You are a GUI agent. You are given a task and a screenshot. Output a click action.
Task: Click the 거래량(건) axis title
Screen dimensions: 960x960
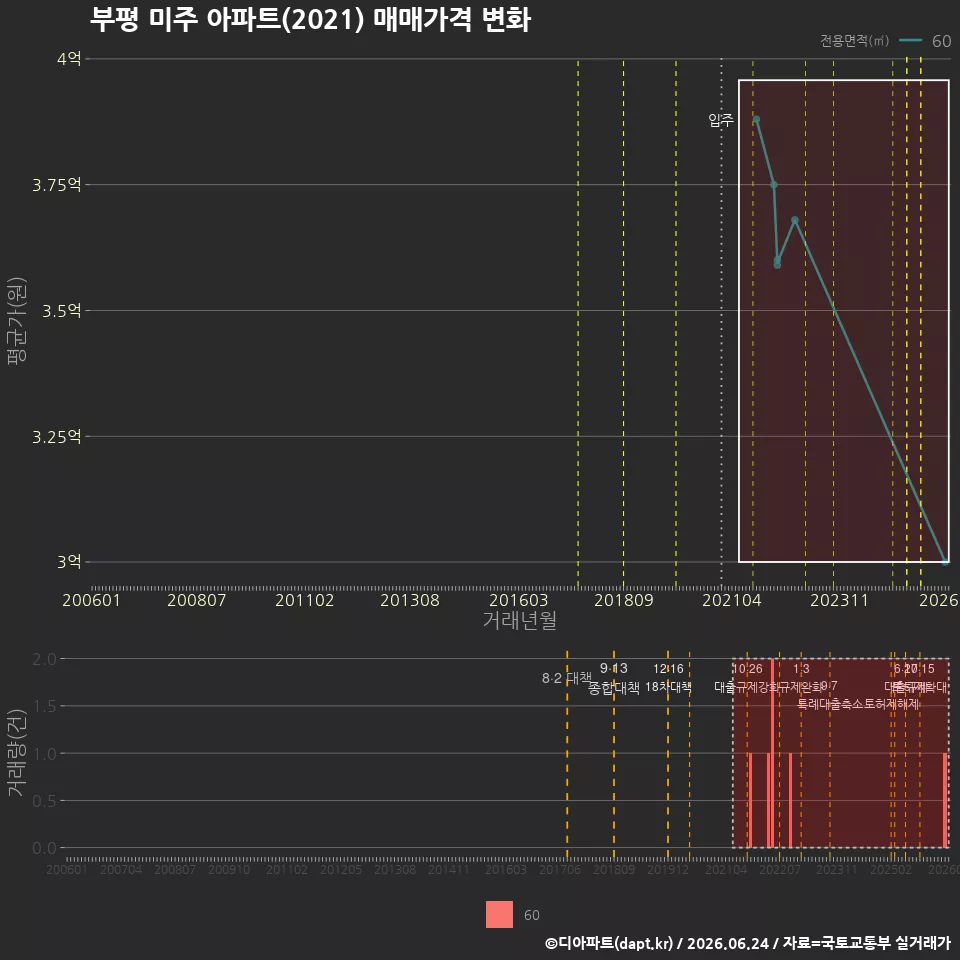pos(17,753)
